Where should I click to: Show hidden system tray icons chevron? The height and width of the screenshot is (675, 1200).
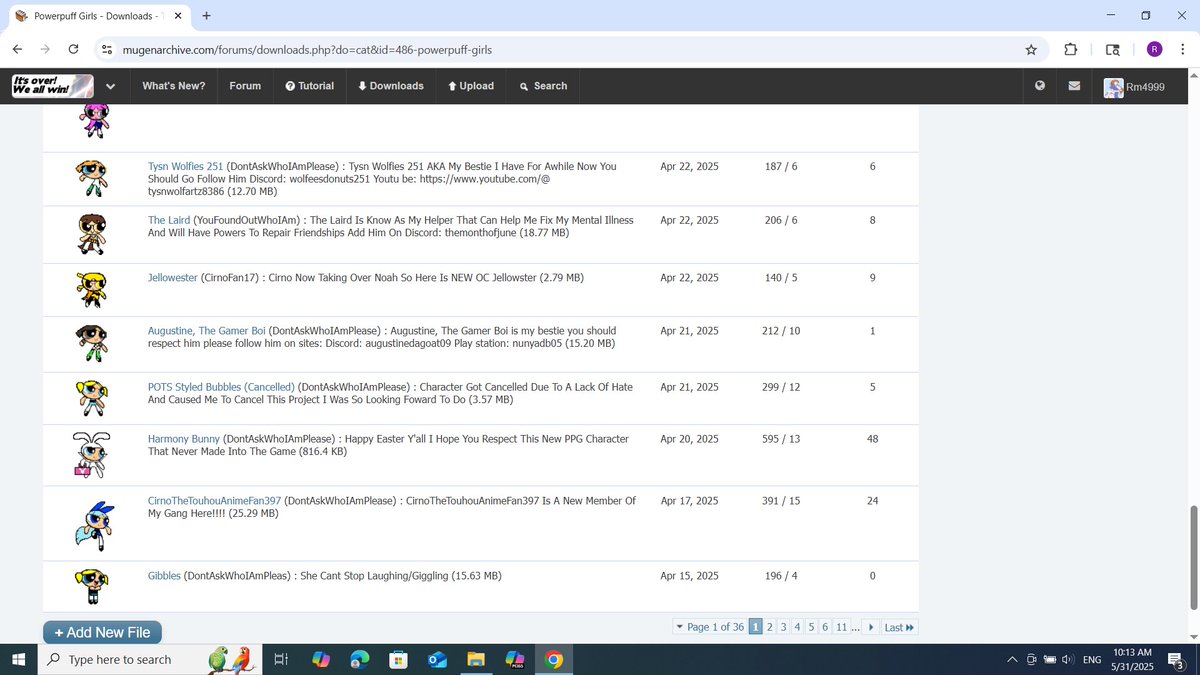(x=1012, y=659)
